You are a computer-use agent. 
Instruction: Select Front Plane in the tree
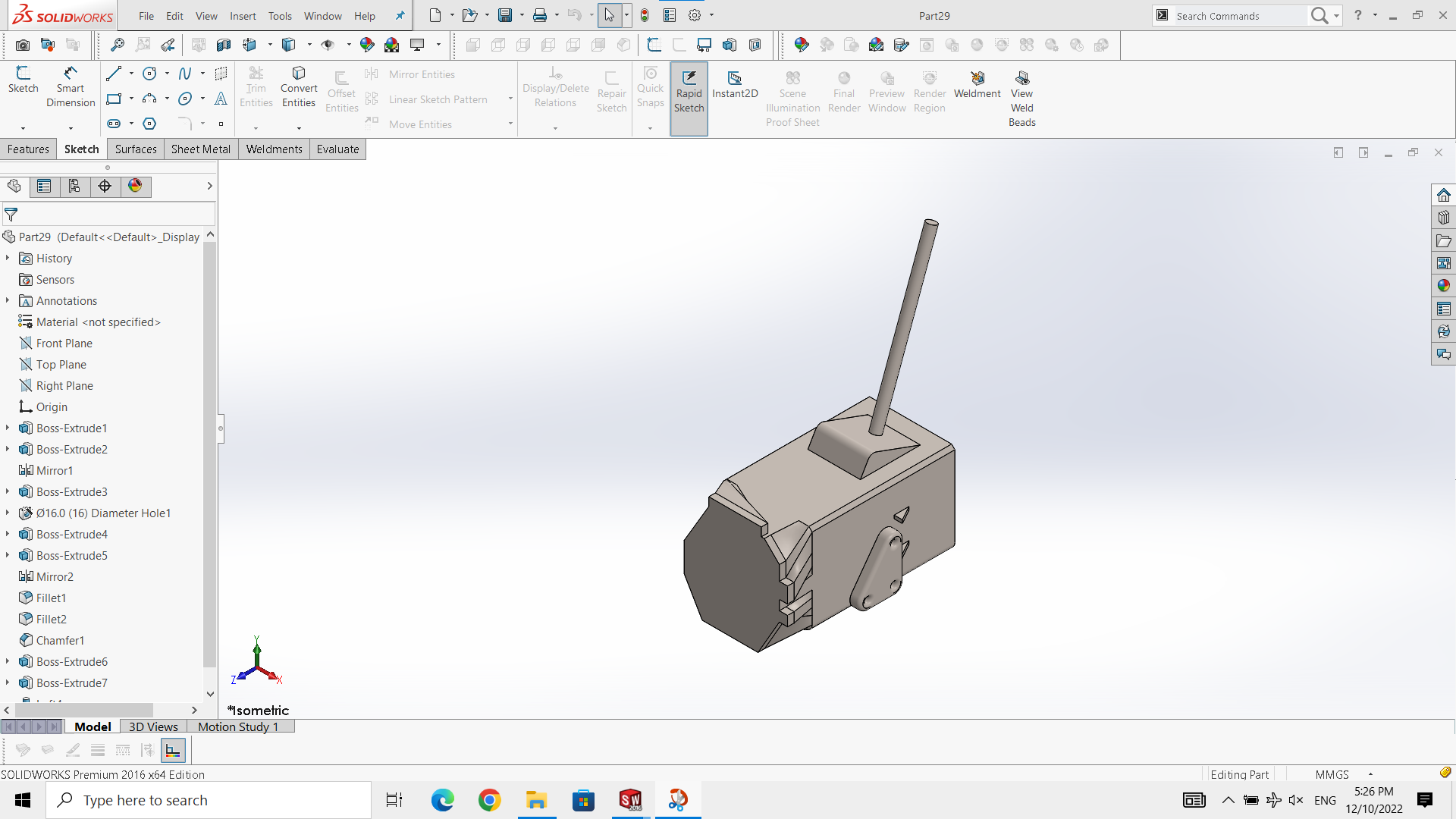click(64, 344)
